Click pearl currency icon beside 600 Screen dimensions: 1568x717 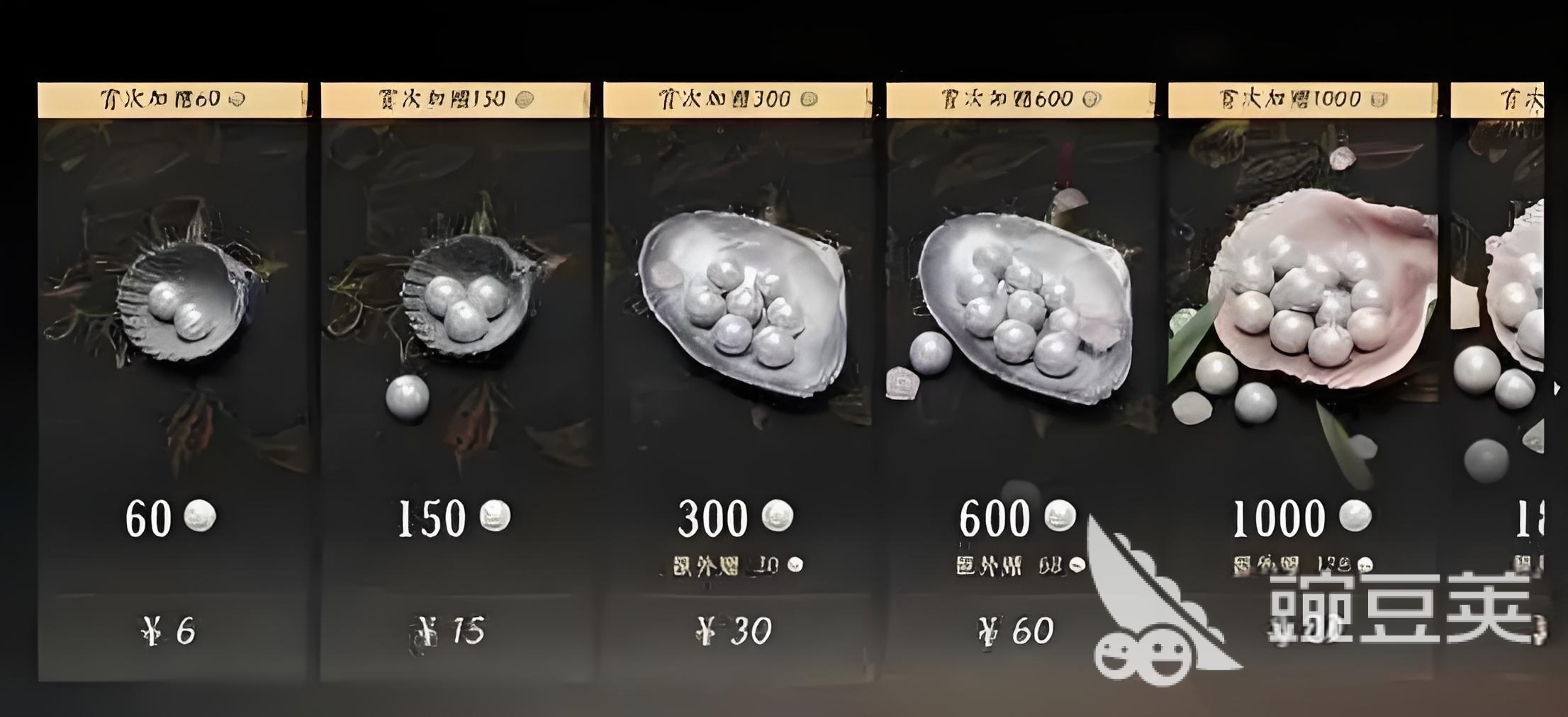pos(1060,515)
